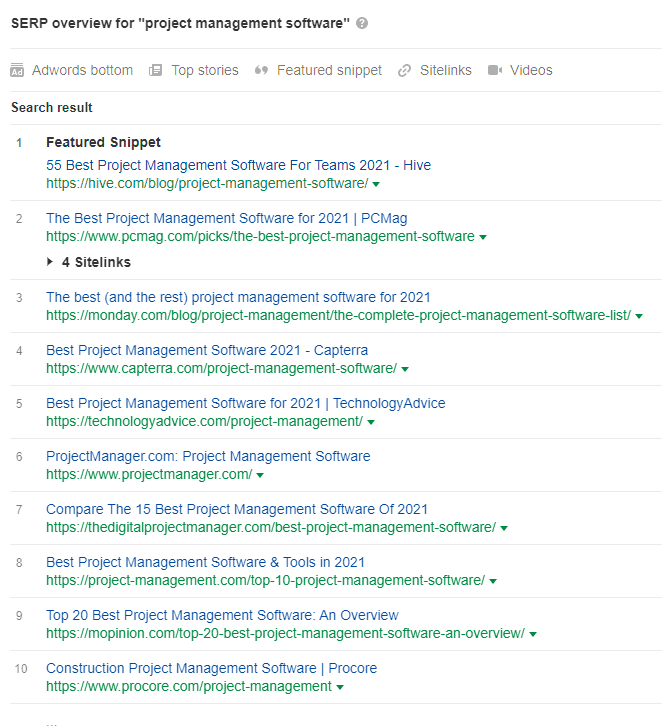Select the Top stories feature label

tap(205, 70)
